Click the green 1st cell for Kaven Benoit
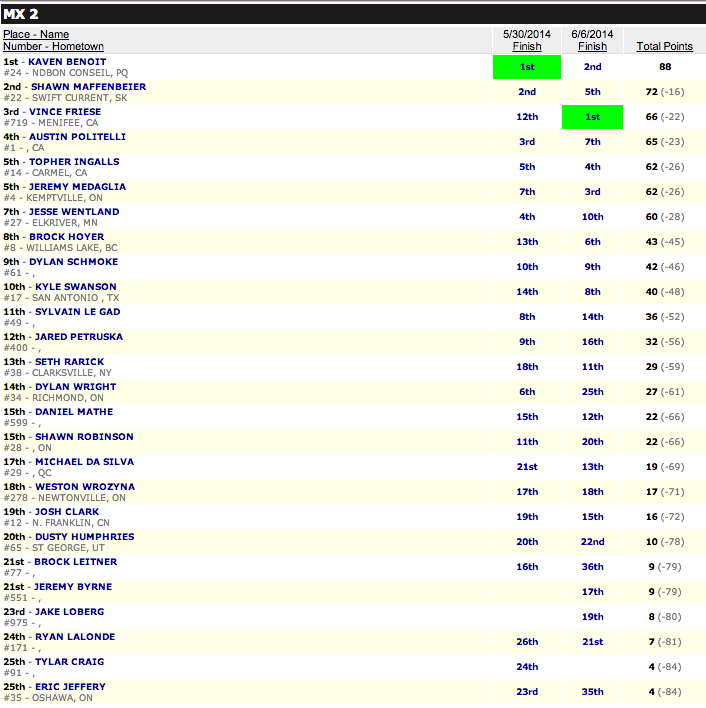 526,67
